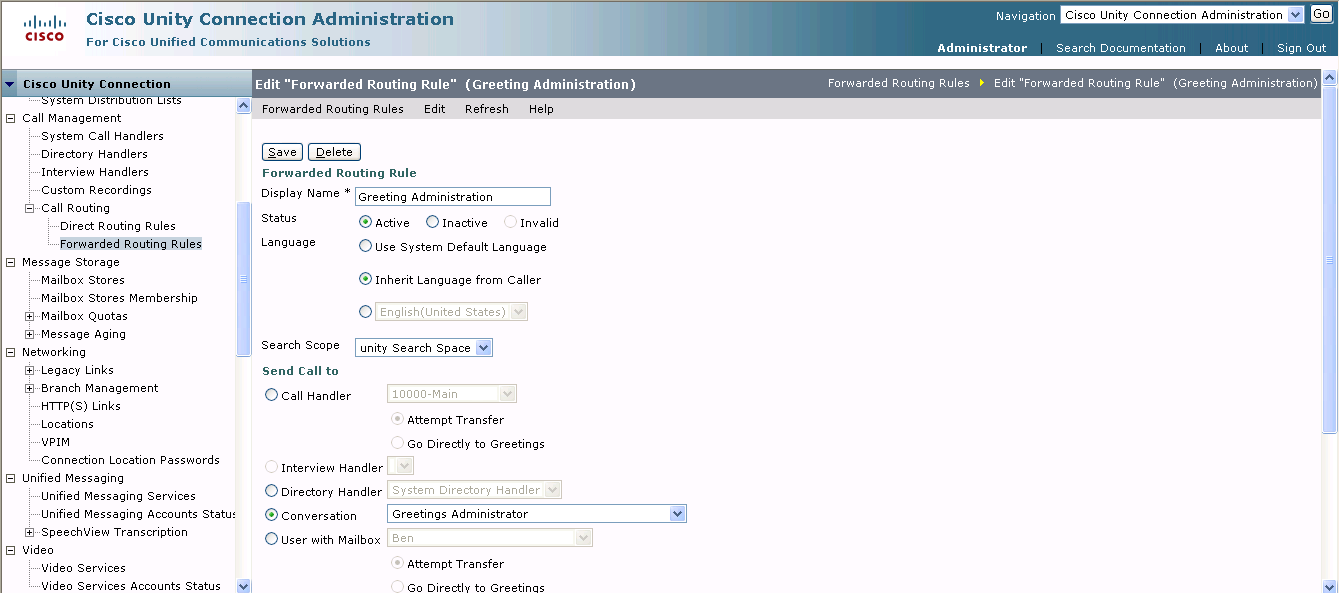Screen dimensions: 1340x593
Task: Open Connection Location Passwords in the tree
Action: [x=130, y=460]
